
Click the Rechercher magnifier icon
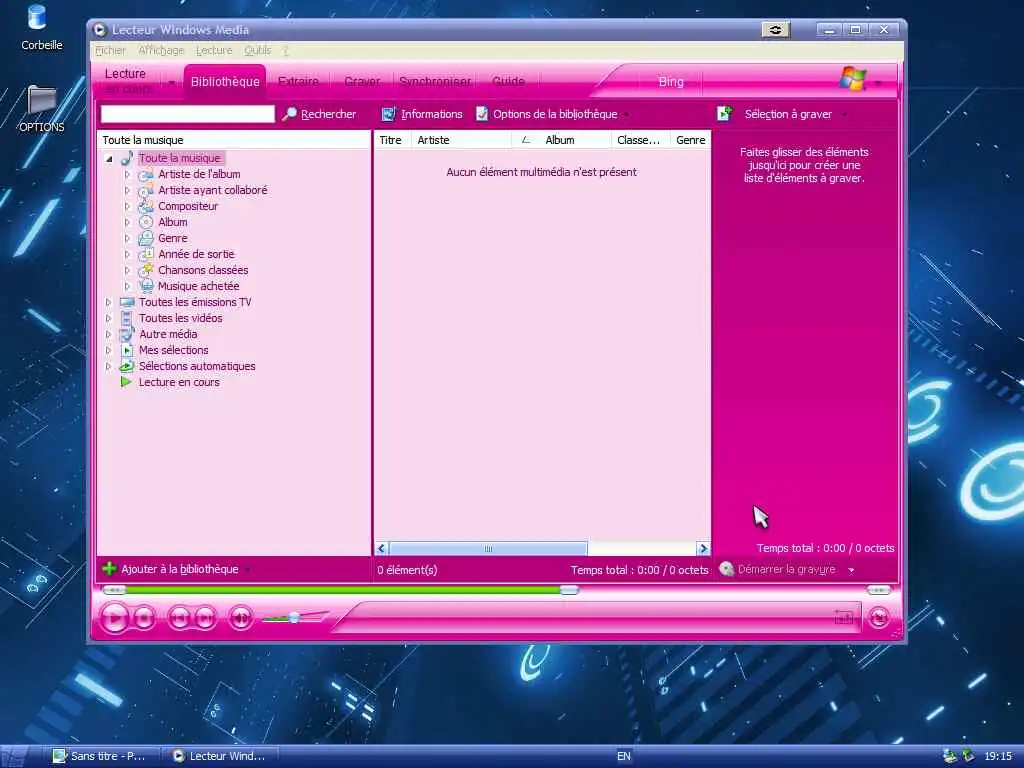(x=289, y=114)
